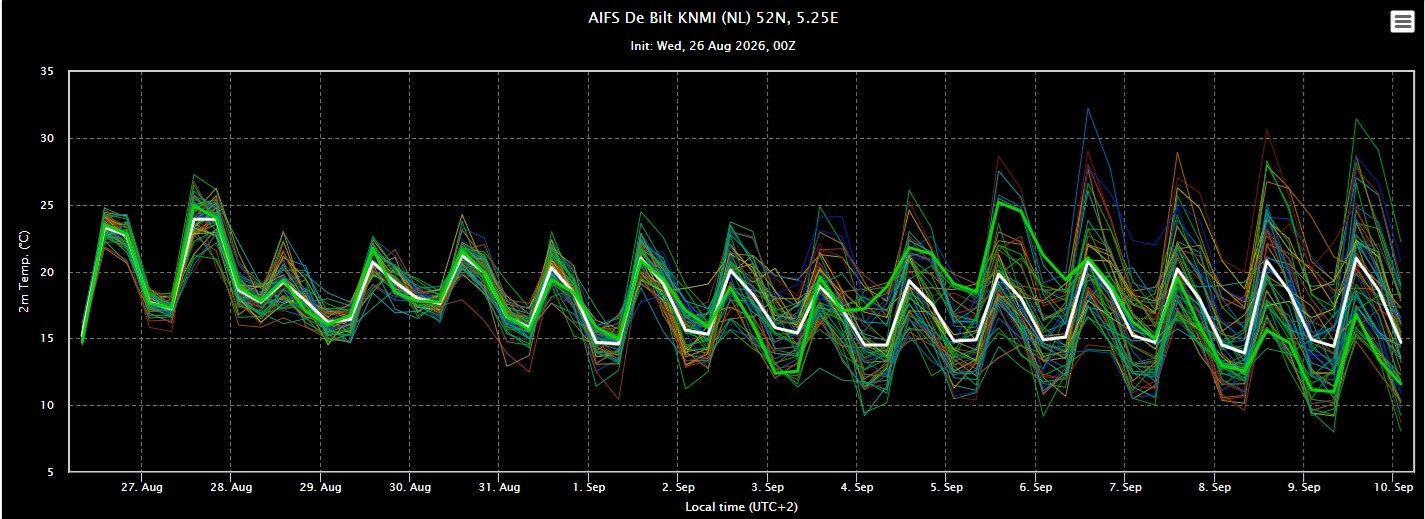Click the x-axis label 30. Aug
Viewport: 1425px width, 519px height.
point(410,488)
